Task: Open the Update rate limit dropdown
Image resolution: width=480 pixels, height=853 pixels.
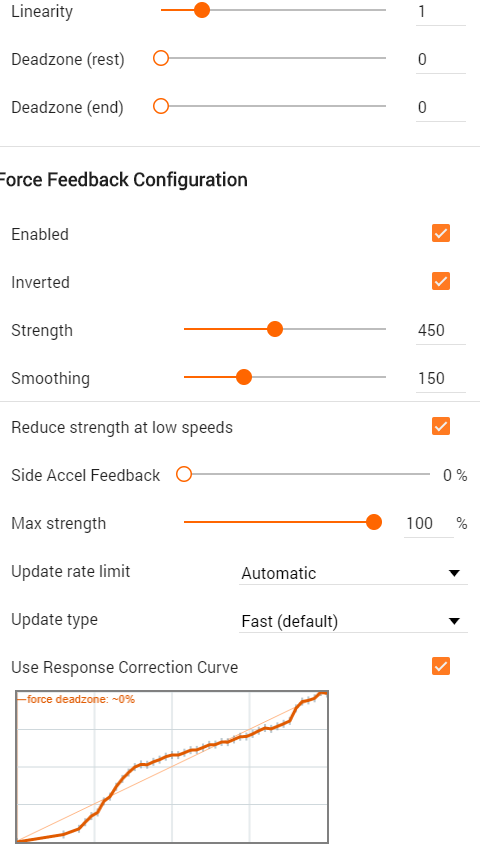Action: [353, 573]
